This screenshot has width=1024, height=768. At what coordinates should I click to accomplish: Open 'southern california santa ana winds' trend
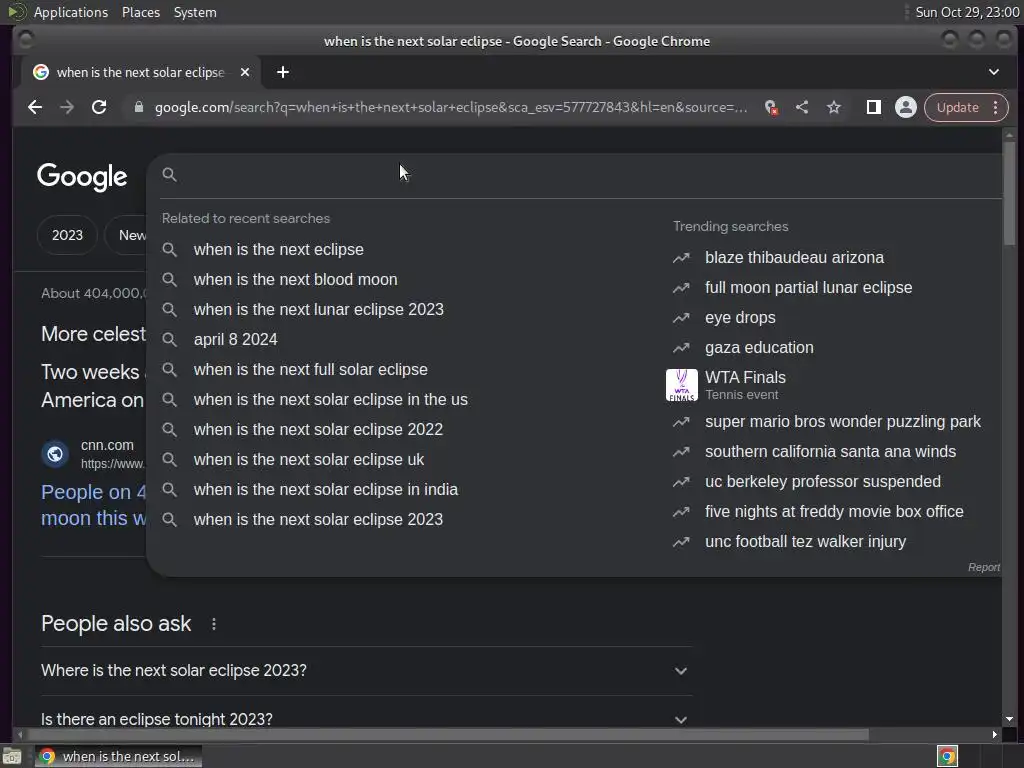click(x=830, y=452)
